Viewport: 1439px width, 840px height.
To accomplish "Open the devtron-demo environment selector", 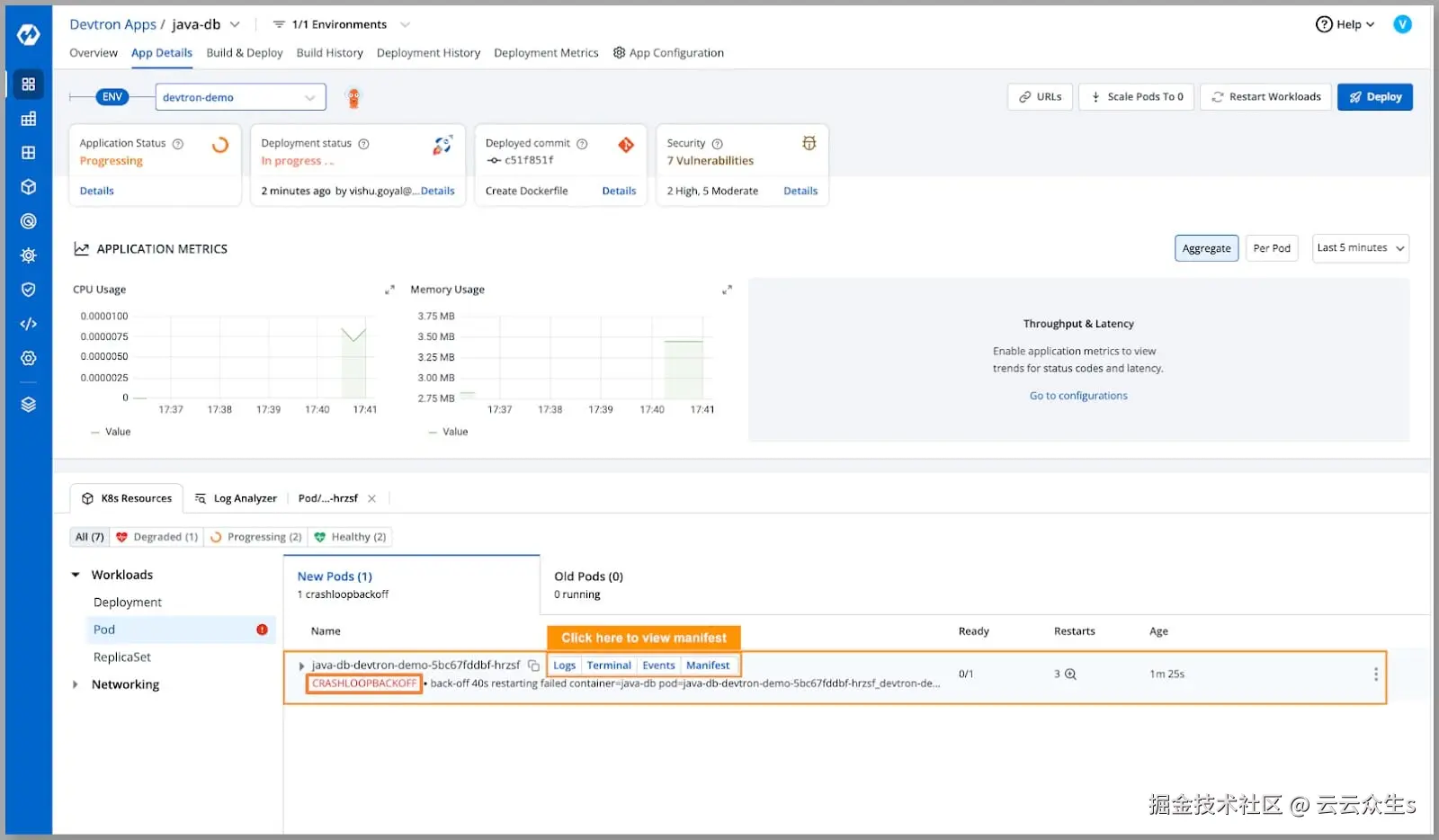I will click(x=240, y=97).
